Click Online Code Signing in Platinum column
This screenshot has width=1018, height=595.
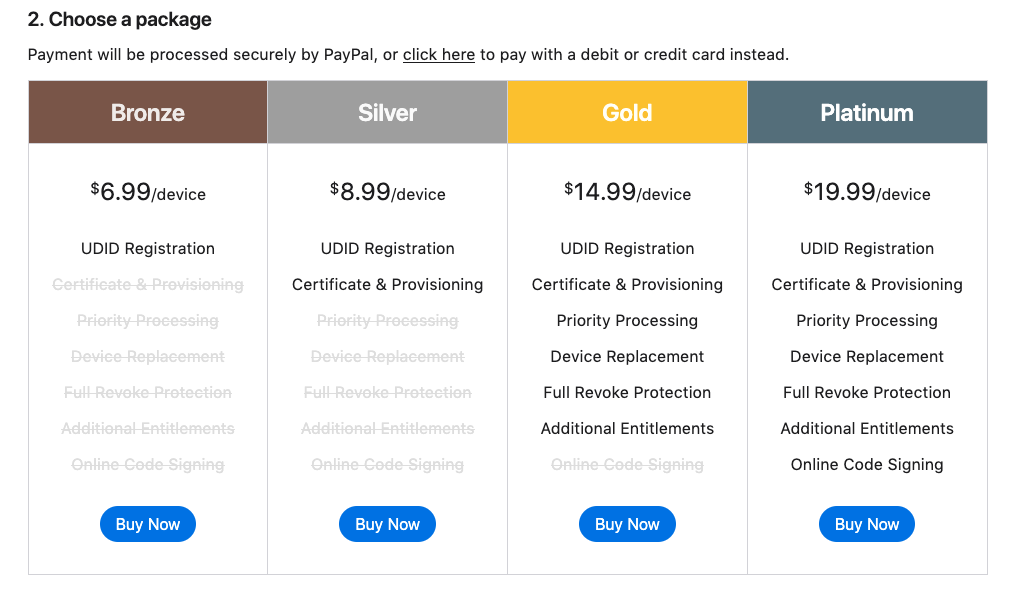[x=867, y=464]
